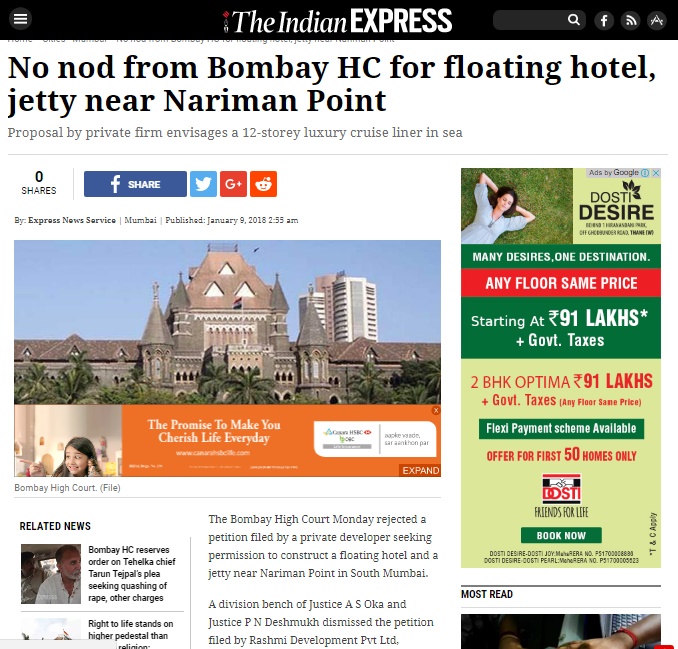
Task: Open the Ads by Google info icon
Action: (x=645, y=173)
